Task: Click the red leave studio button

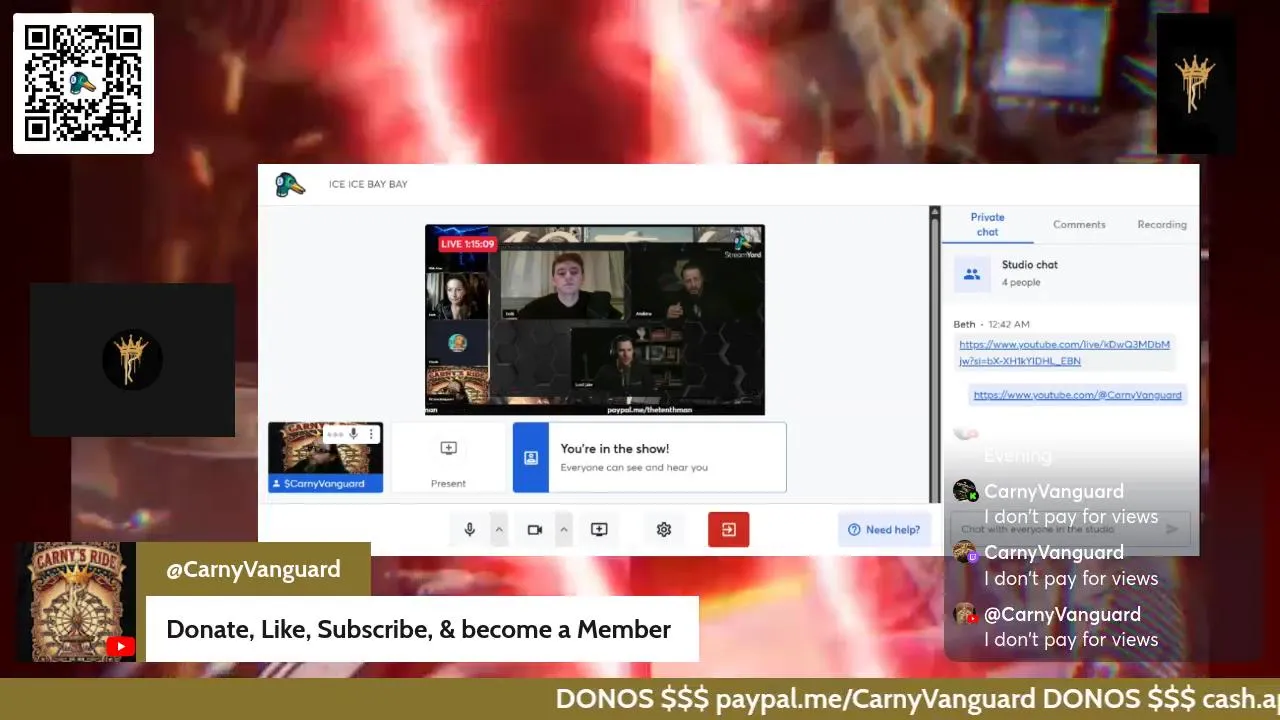Action: (x=729, y=530)
